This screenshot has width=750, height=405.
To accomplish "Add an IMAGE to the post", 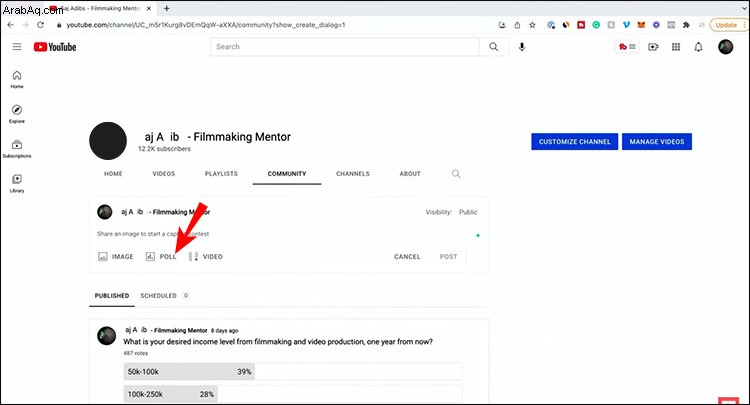I will 116,257.
